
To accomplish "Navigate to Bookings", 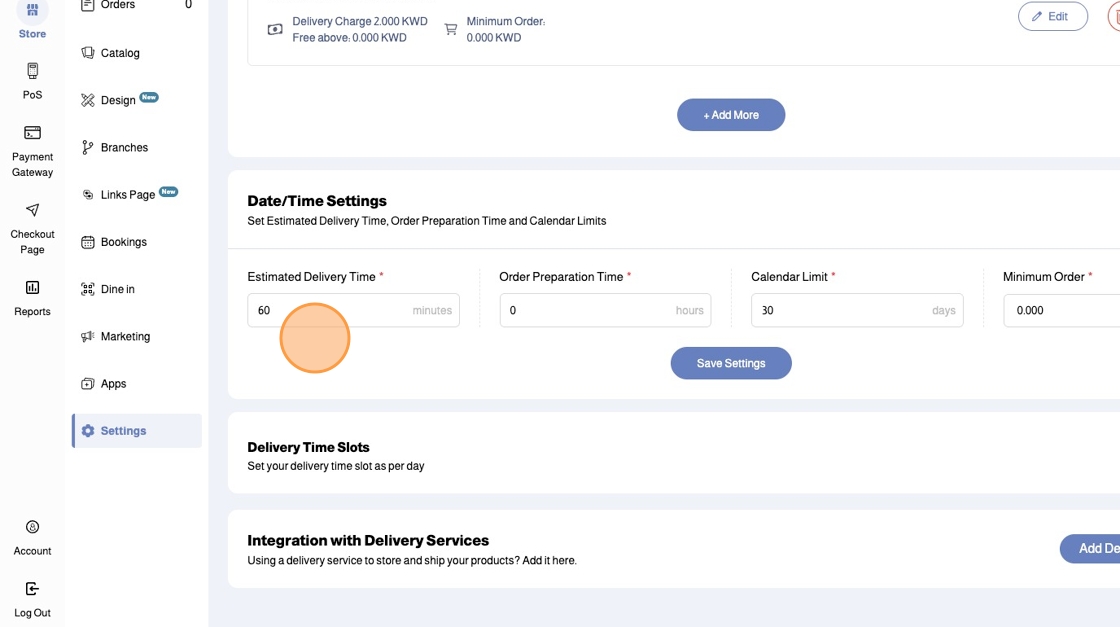I will 123,242.
